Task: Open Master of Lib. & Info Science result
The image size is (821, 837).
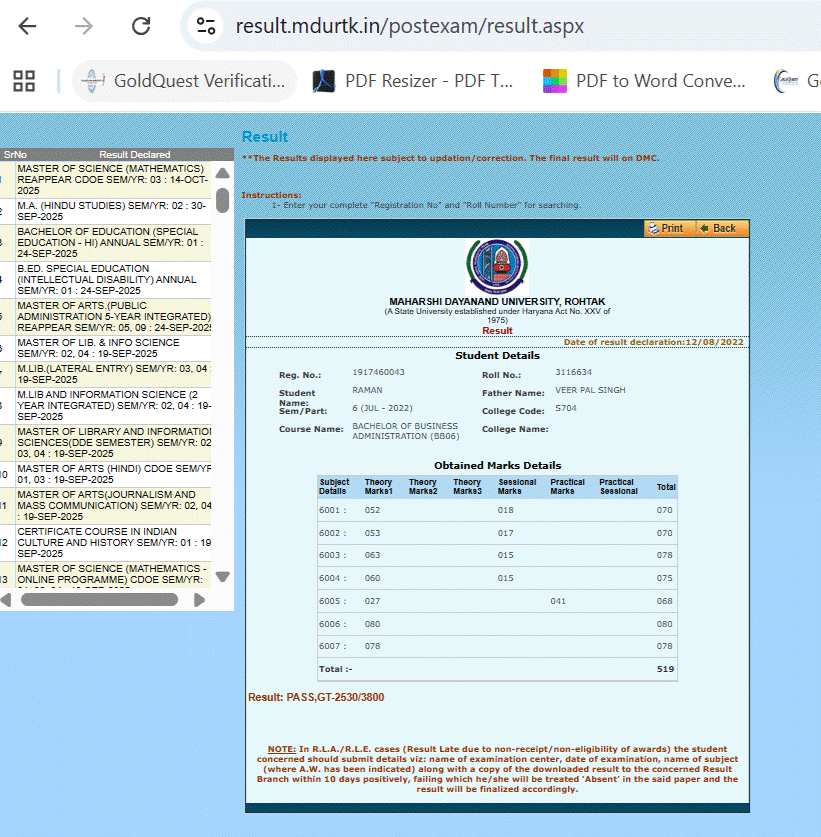Action: click(x=110, y=348)
